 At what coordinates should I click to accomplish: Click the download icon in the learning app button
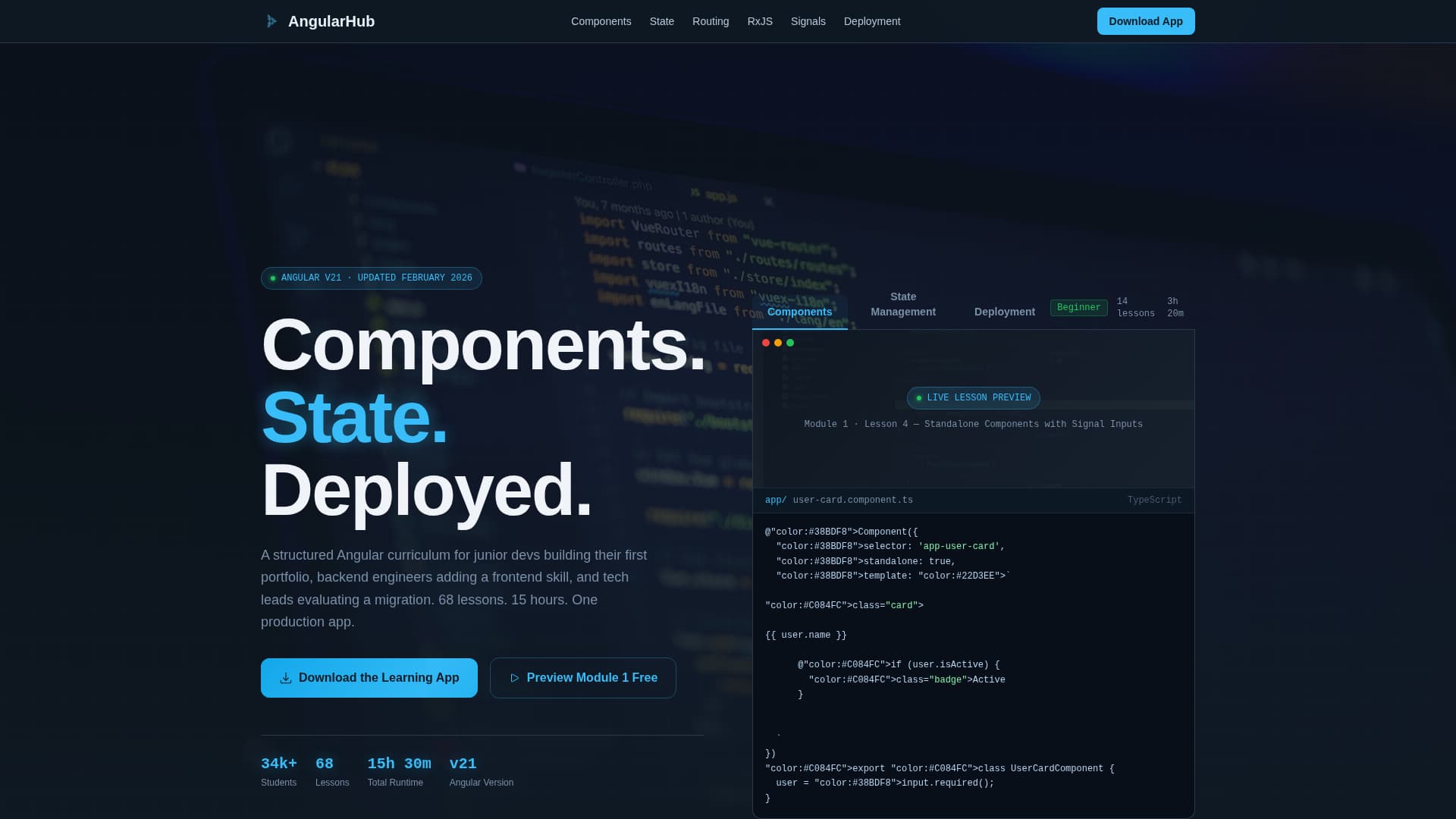[x=287, y=677]
